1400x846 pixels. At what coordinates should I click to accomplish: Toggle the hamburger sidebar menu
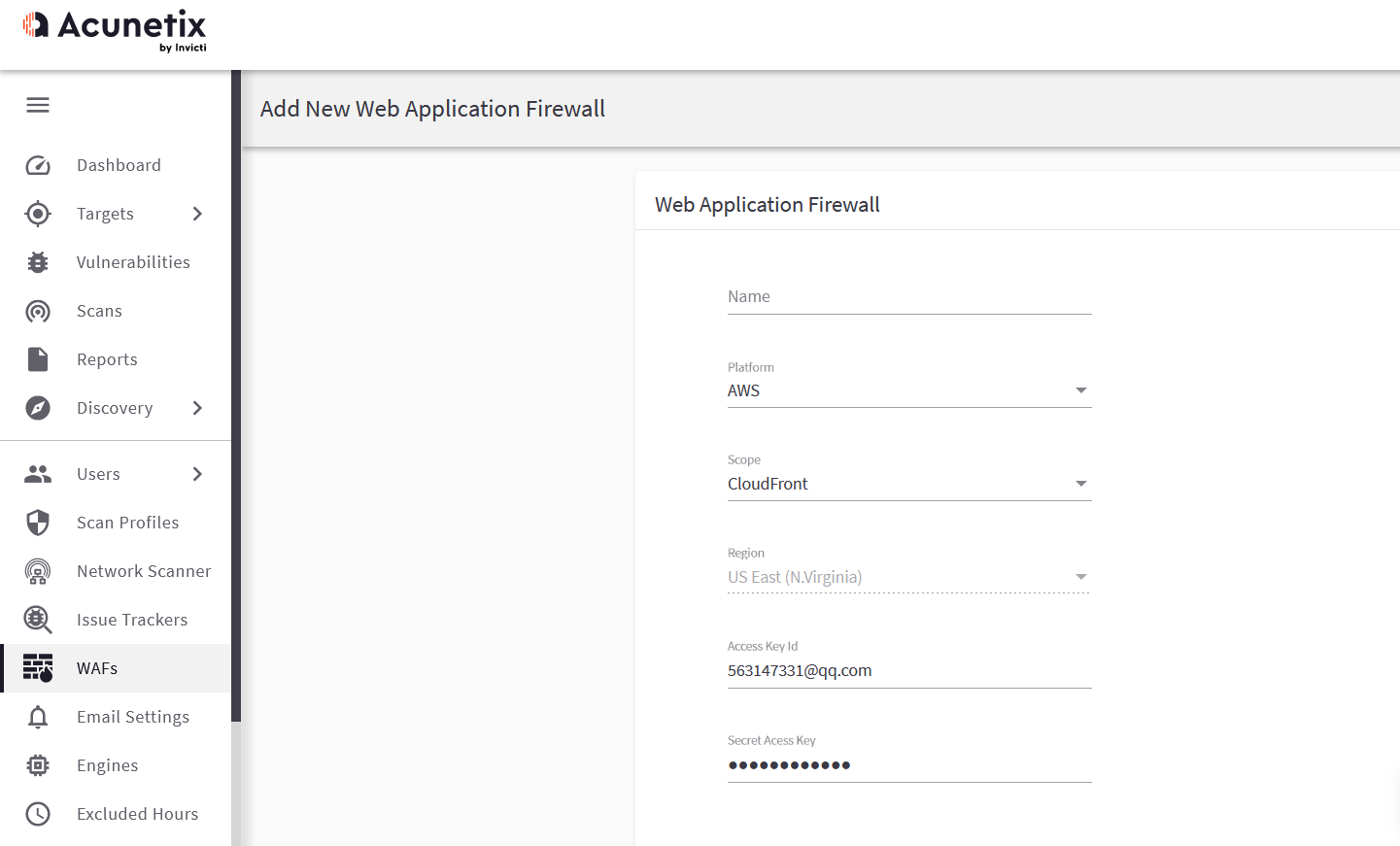click(38, 105)
